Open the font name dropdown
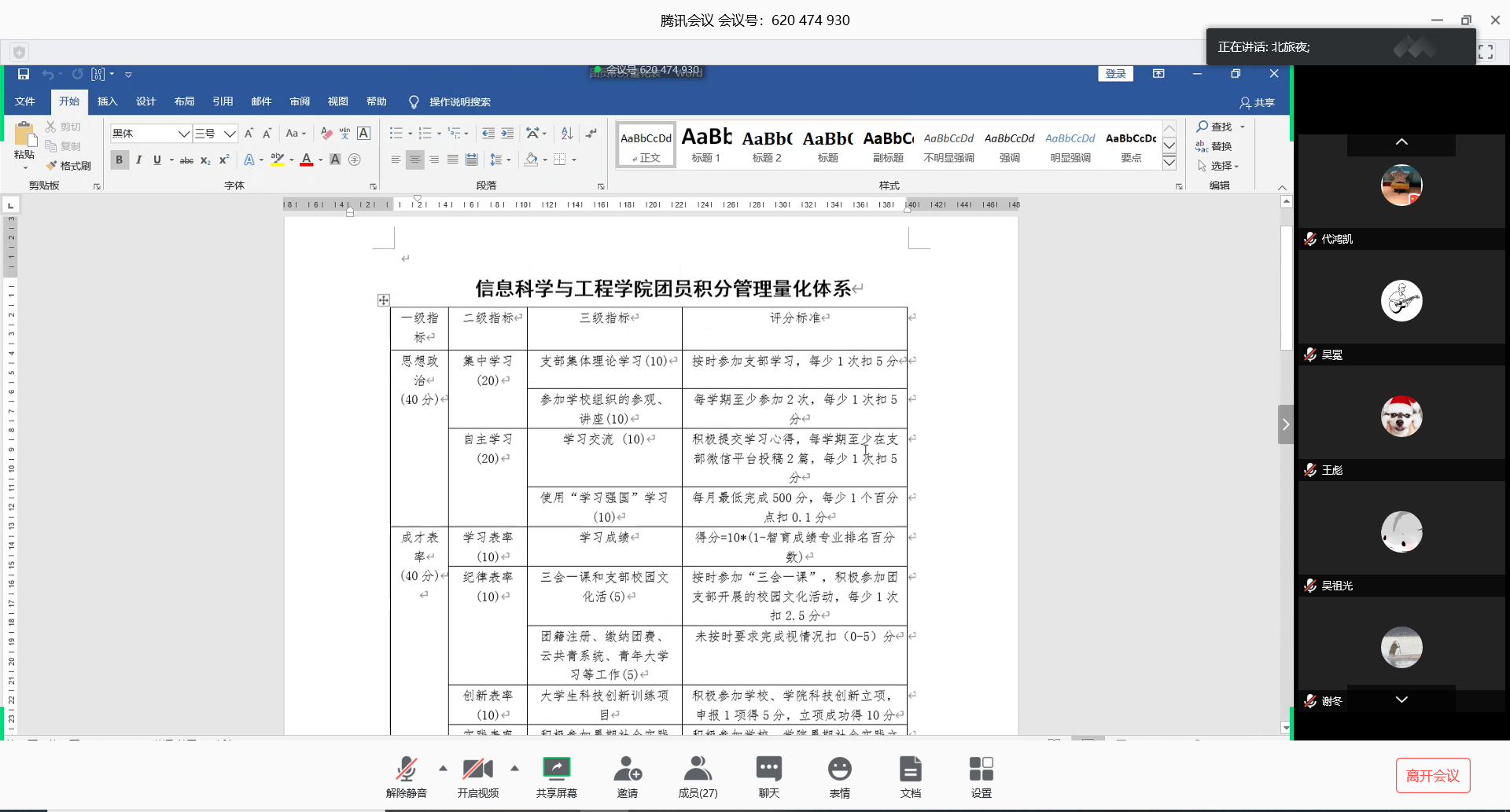 click(183, 134)
